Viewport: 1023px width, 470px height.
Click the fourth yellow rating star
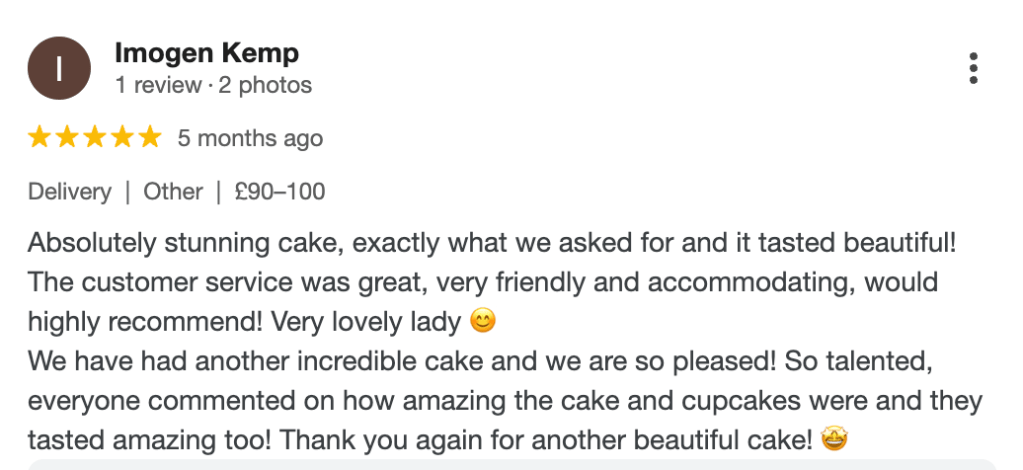(x=121, y=137)
